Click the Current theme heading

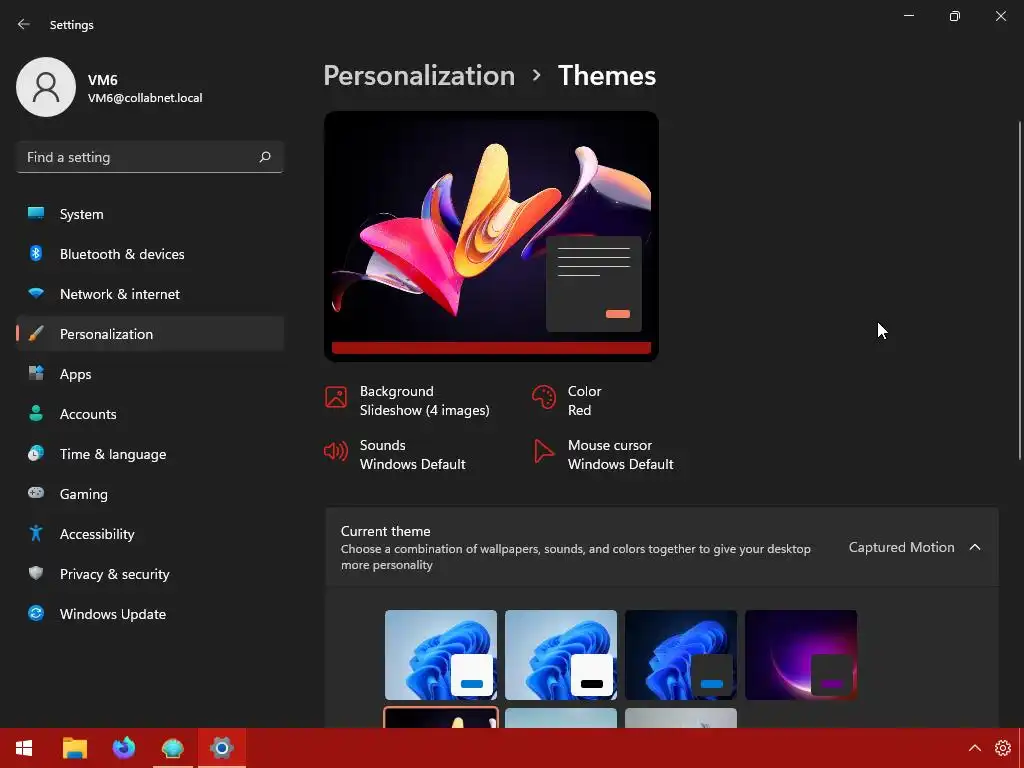[x=385, y=531]
